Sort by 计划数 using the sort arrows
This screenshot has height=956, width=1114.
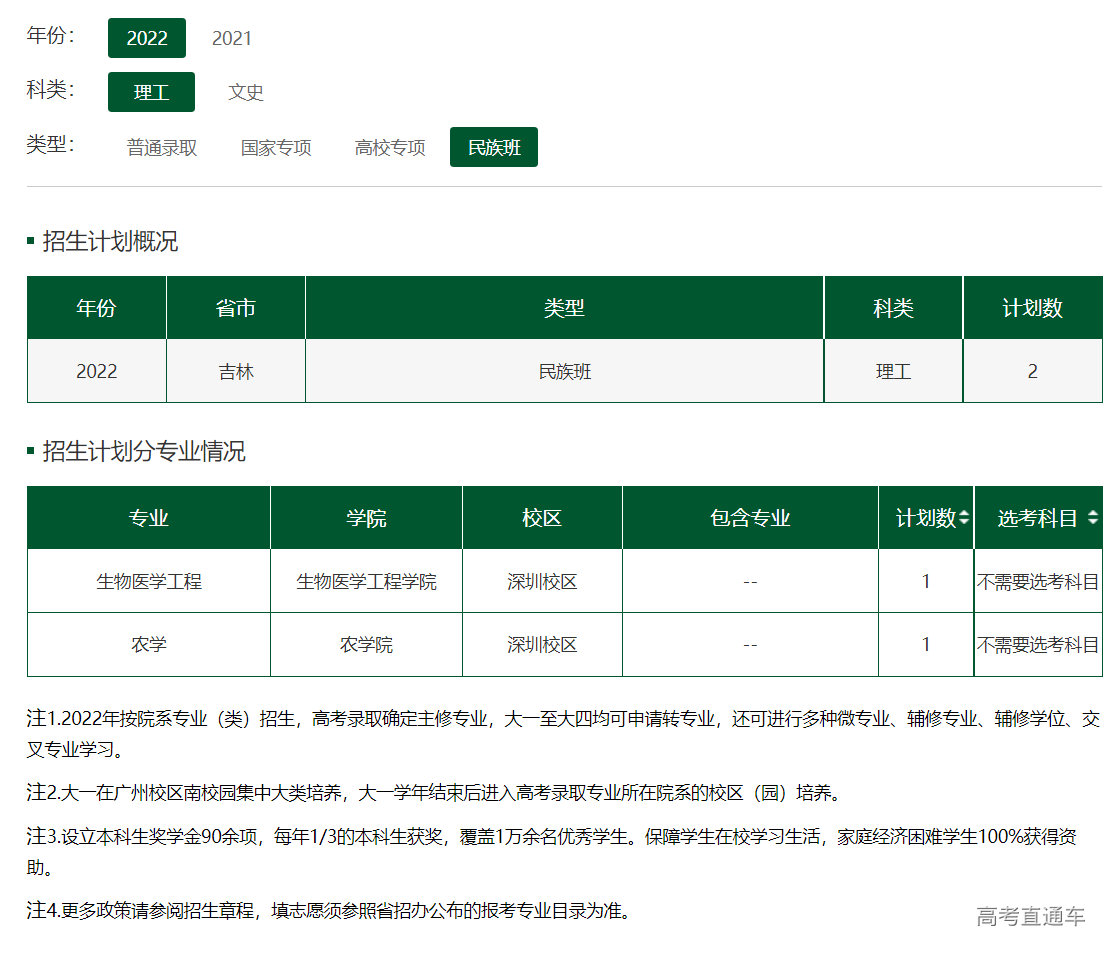(x=964, y=518)
